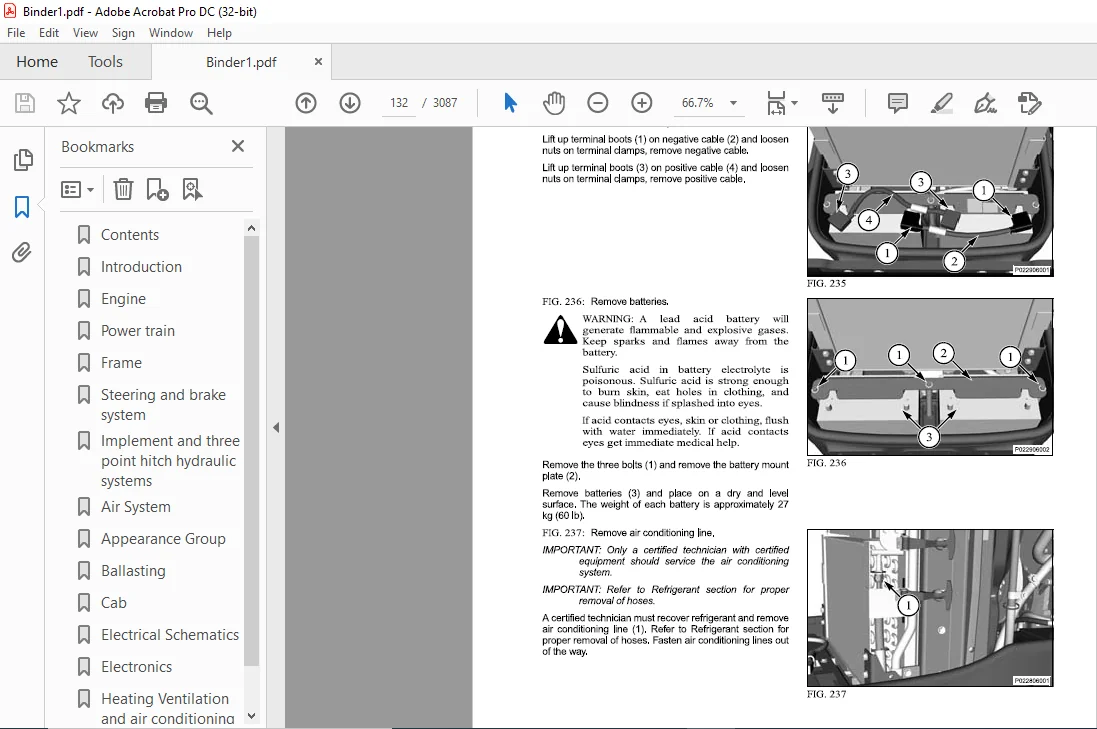Open the View menu
The height and width of the screenshot is (729, 1097).
[85, 33]
